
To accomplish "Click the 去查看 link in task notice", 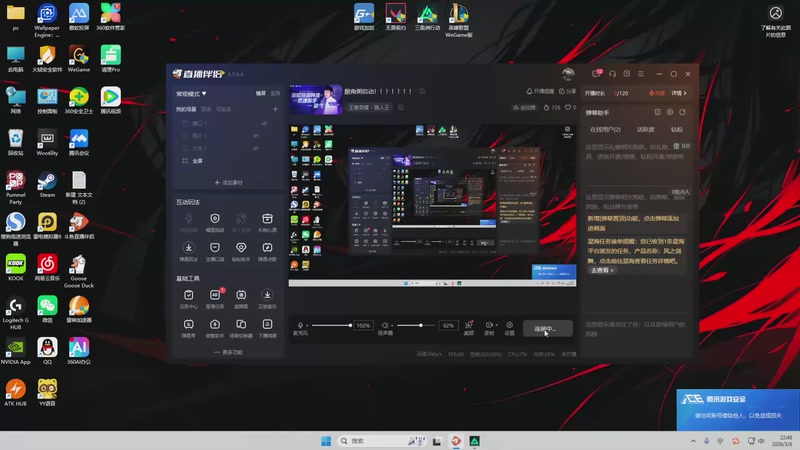I will click(602, 270).
